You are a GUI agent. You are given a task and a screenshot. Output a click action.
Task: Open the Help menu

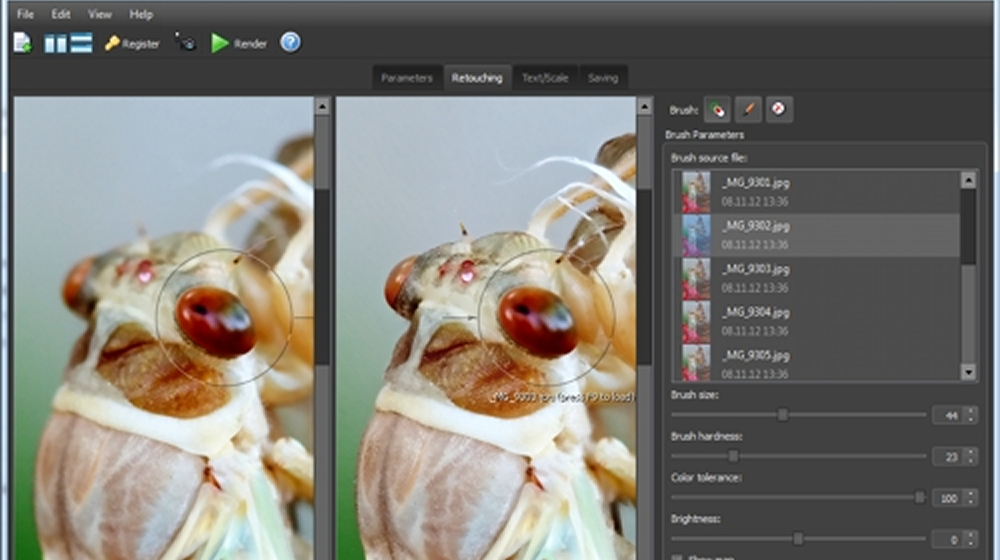(141, 14)
